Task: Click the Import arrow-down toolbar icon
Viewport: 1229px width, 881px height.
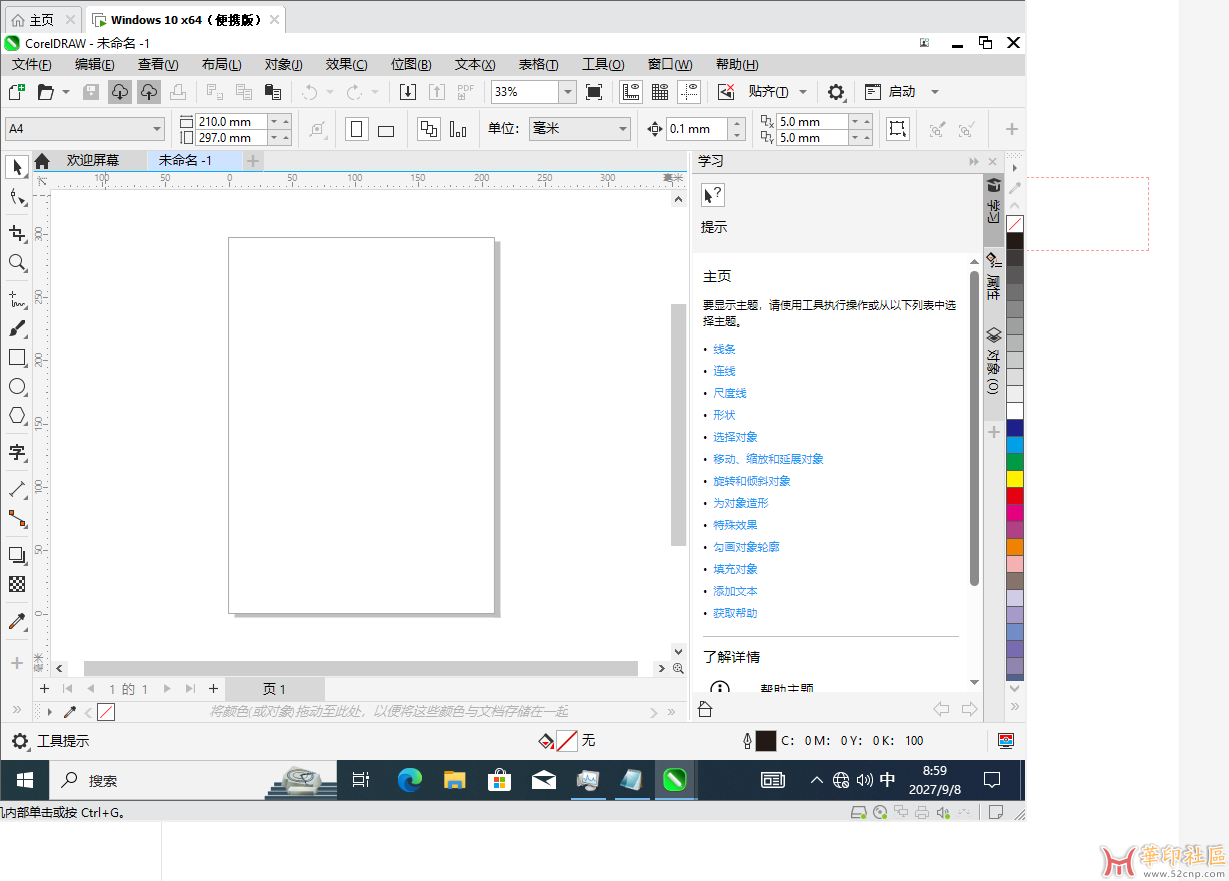Action: coord(408,92)
